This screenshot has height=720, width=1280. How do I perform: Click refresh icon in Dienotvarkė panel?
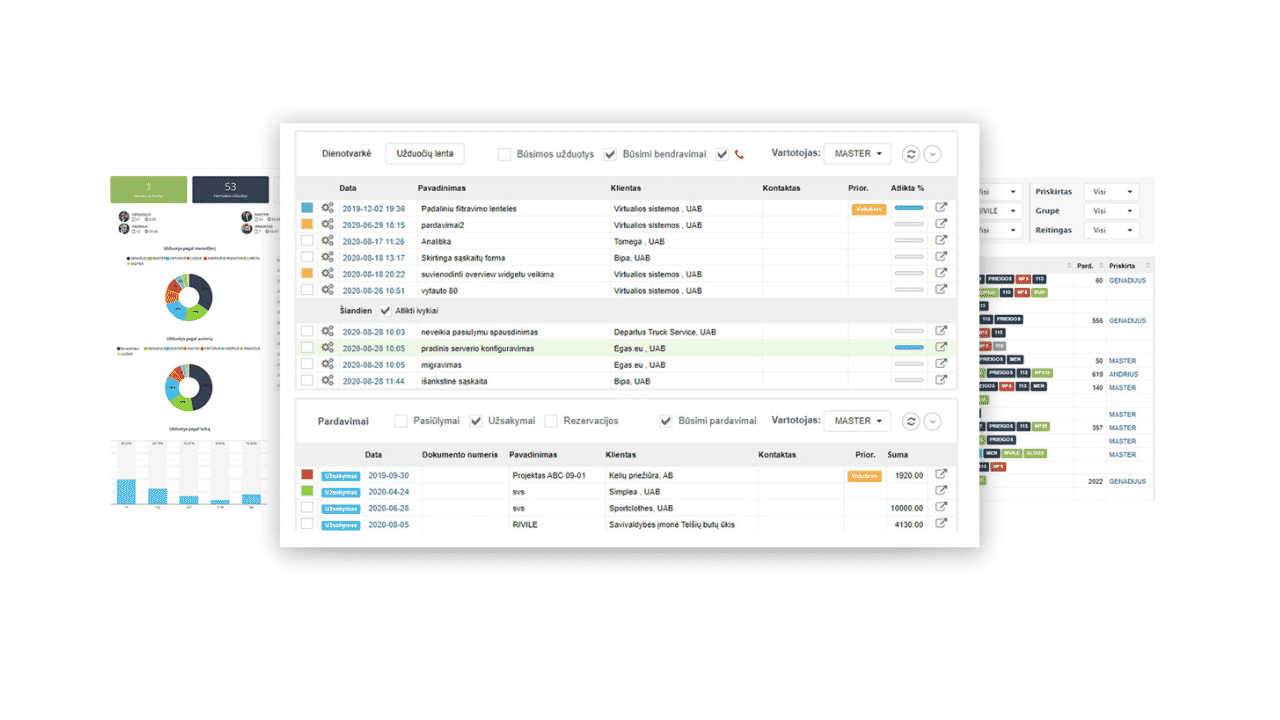click(910, 154)
